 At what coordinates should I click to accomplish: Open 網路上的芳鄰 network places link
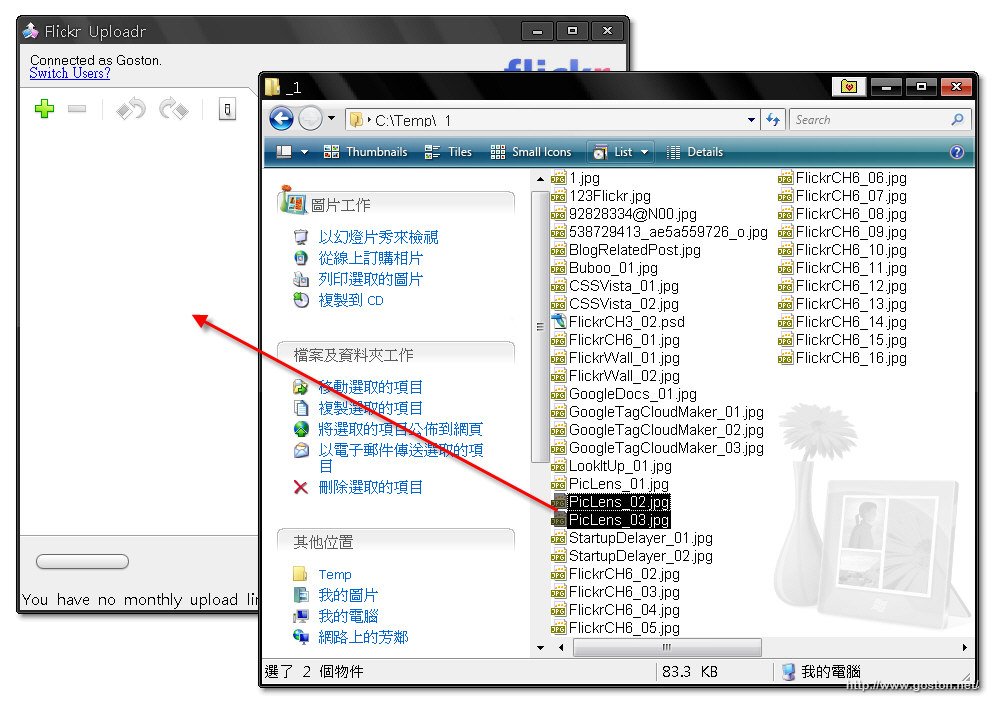click(x=363, y=637)
